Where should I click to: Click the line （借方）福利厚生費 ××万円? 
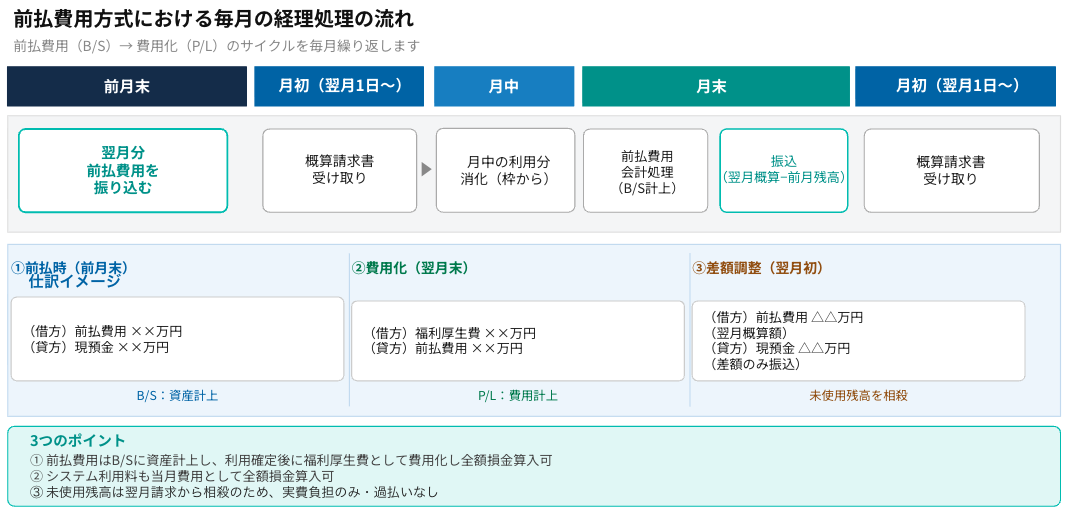(451, 333)
